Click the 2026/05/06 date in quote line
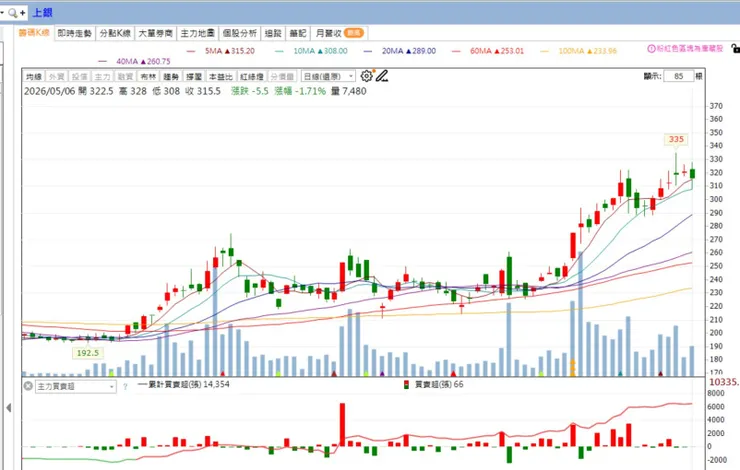The image size is (740, 470). (x=50, y=91)
